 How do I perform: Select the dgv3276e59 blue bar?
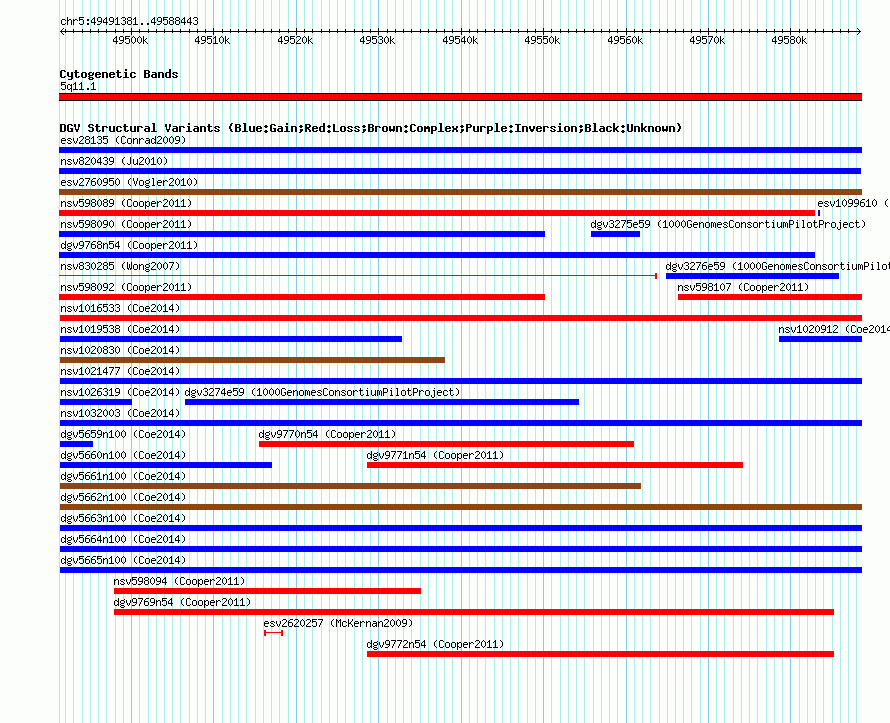click(x=752, y=276)
